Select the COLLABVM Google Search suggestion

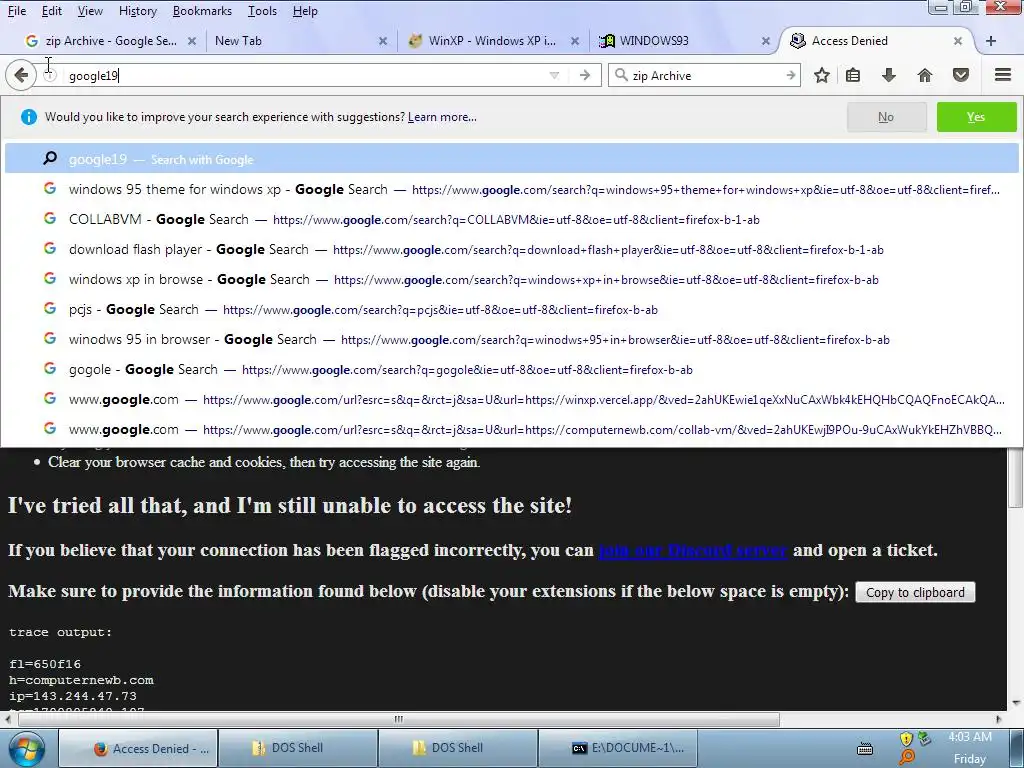511,219
